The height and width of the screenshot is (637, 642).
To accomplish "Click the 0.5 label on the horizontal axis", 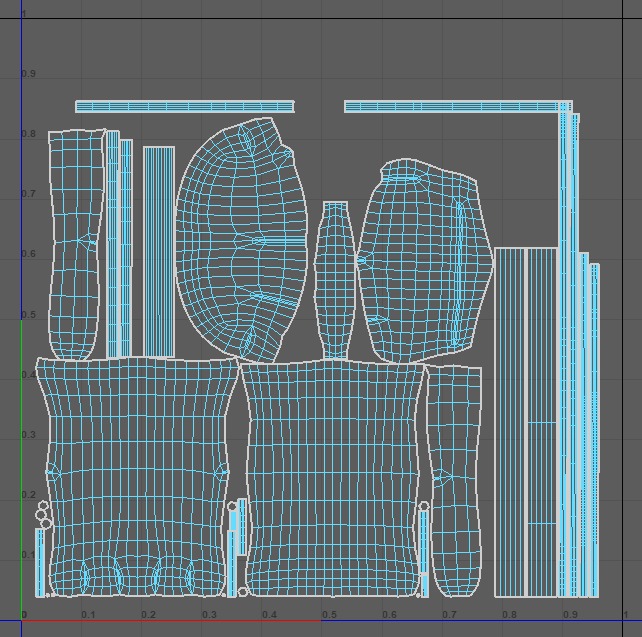I will [329, 614].
